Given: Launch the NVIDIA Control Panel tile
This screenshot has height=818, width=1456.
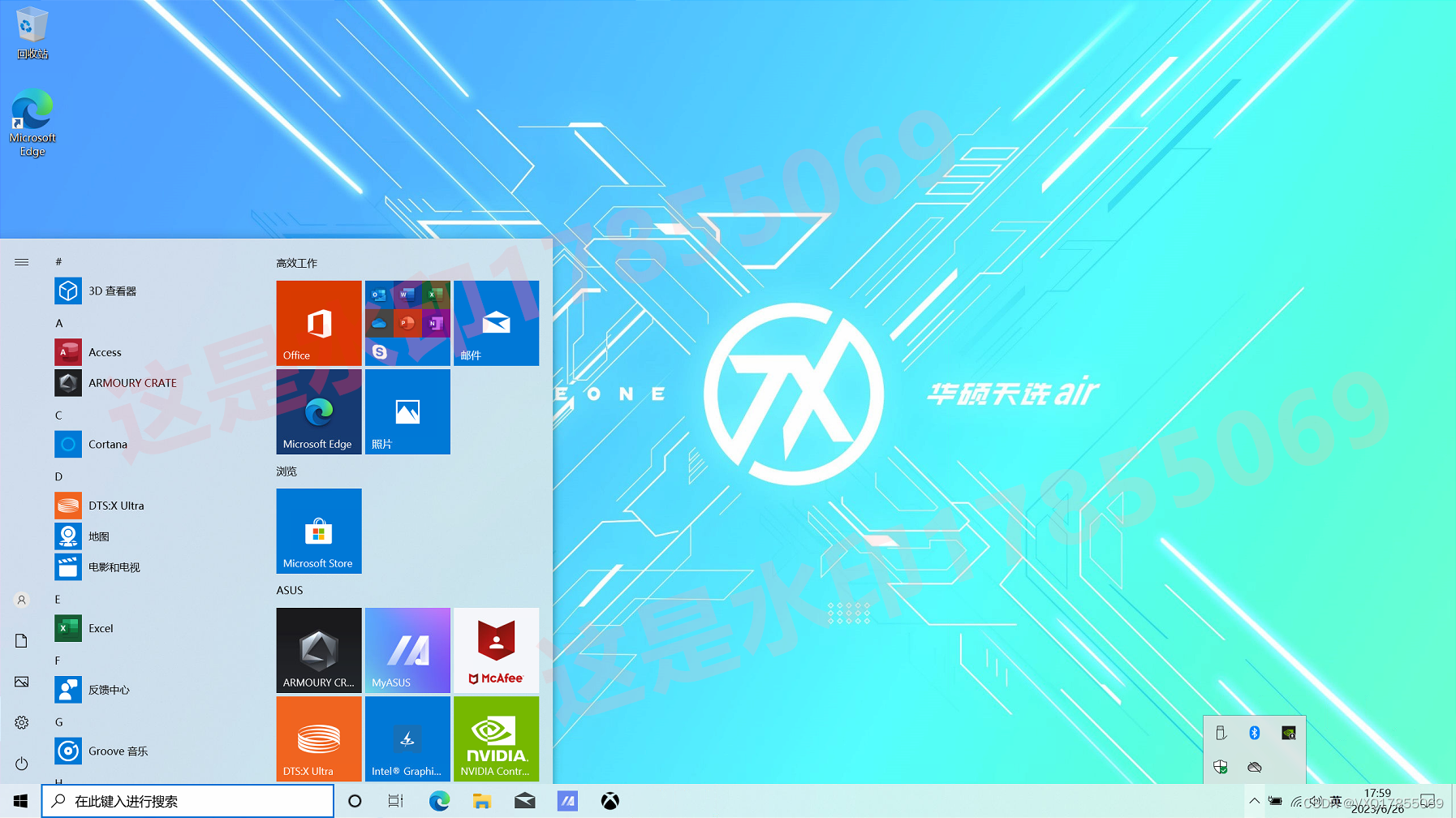Looking at the screenshot, I should [x=497, y=738].
